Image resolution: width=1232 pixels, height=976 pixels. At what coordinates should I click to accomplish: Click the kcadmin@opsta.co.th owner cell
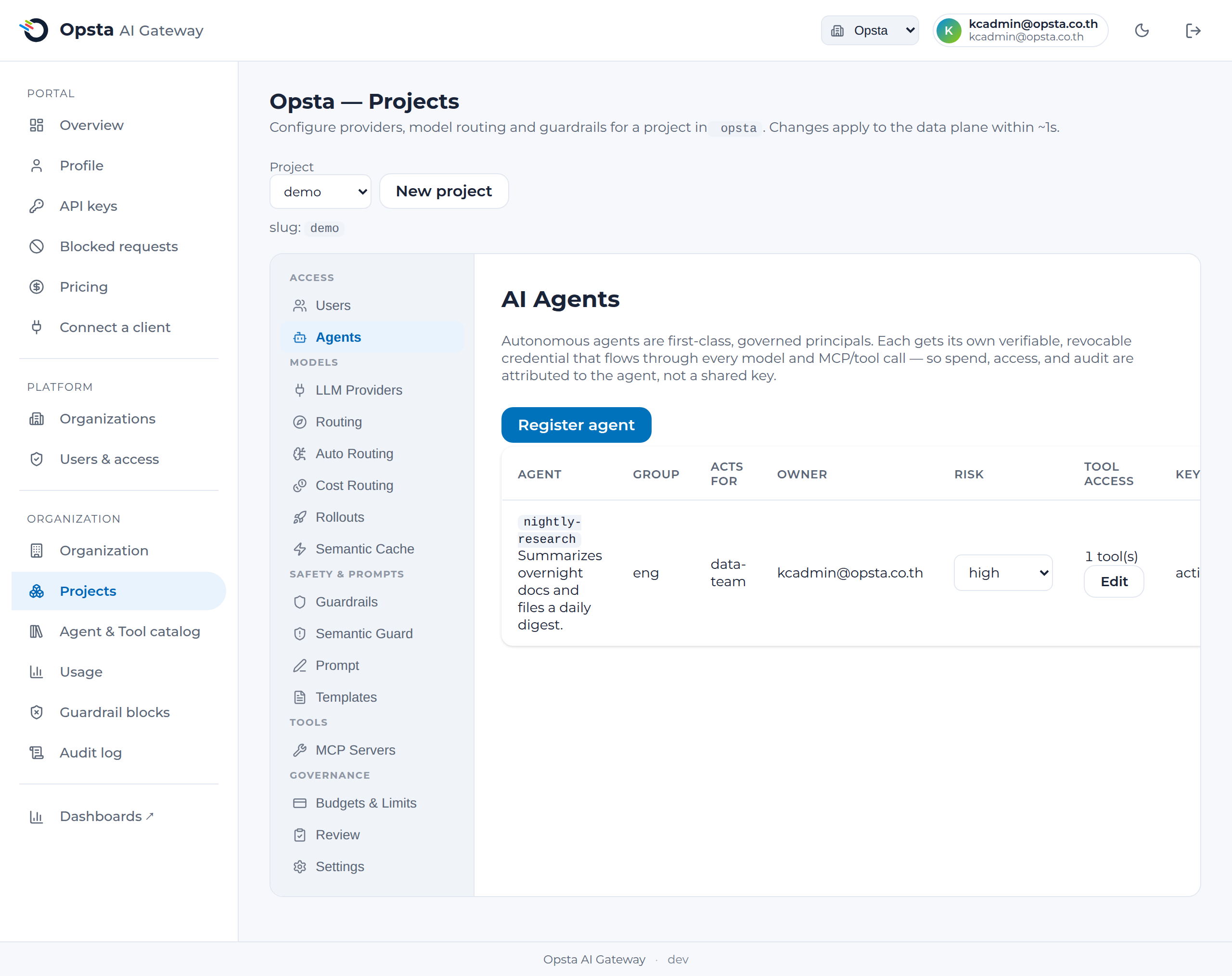click(x=850, y=573)
